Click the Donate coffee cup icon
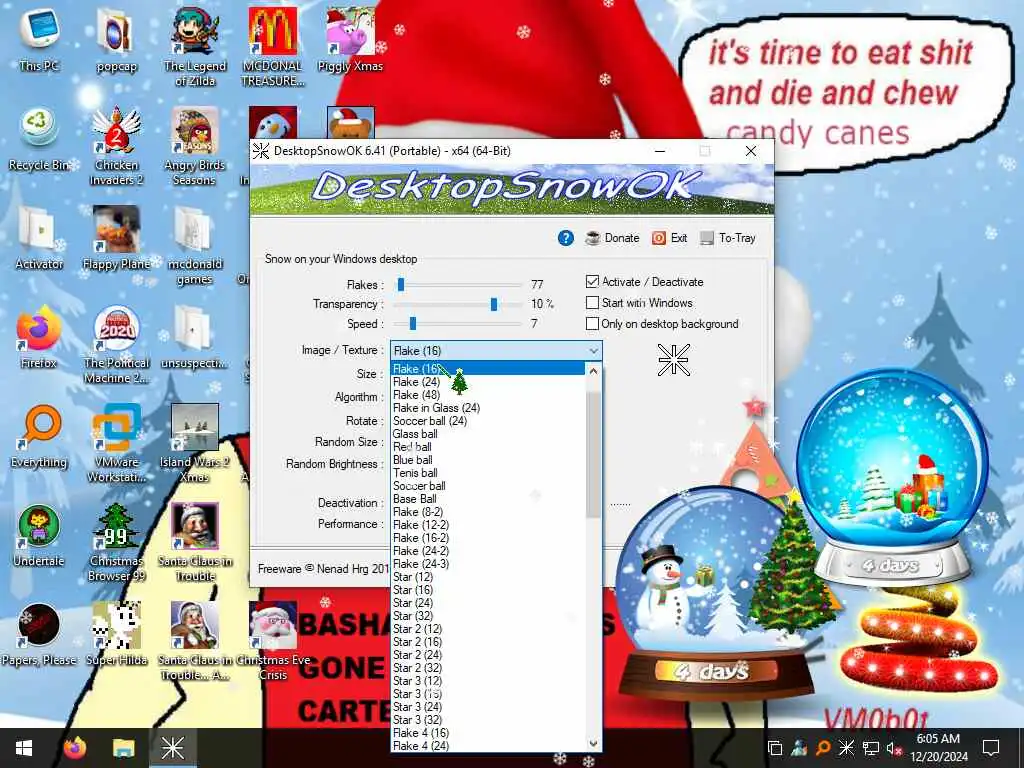Viewport: 1024px width, 768px height. 593,238
